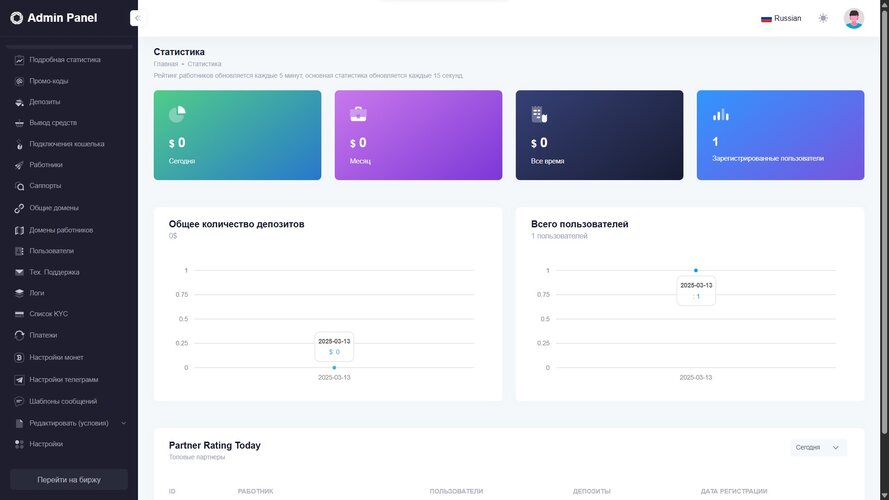Open the Russian language selector
889x500 pixels.
781,18
